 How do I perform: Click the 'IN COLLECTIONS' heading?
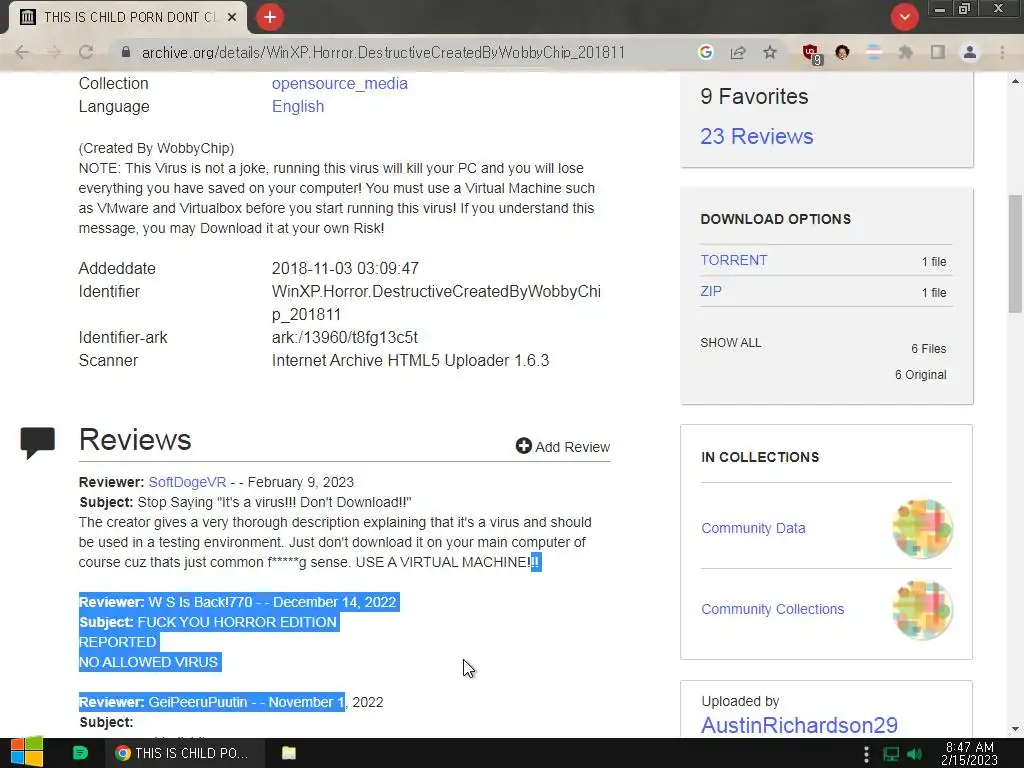(760, 457)
